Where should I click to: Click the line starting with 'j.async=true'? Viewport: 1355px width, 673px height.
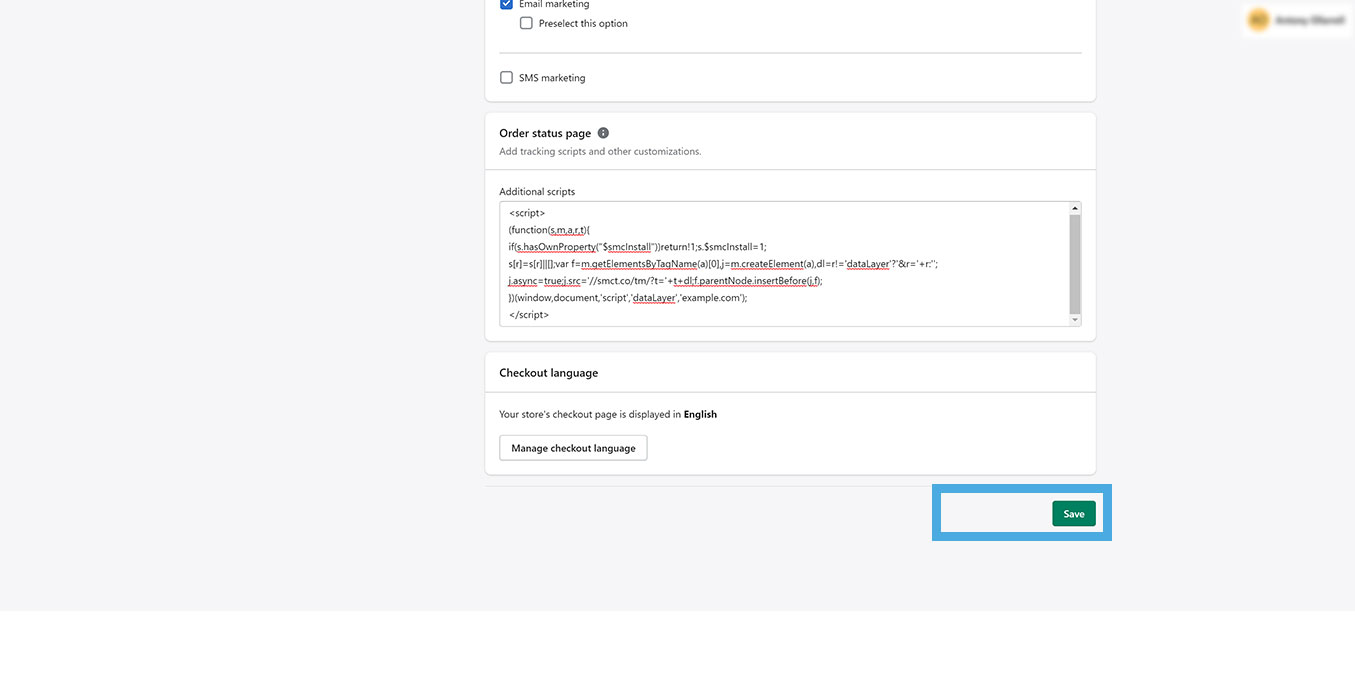click(x=665, y=281)
